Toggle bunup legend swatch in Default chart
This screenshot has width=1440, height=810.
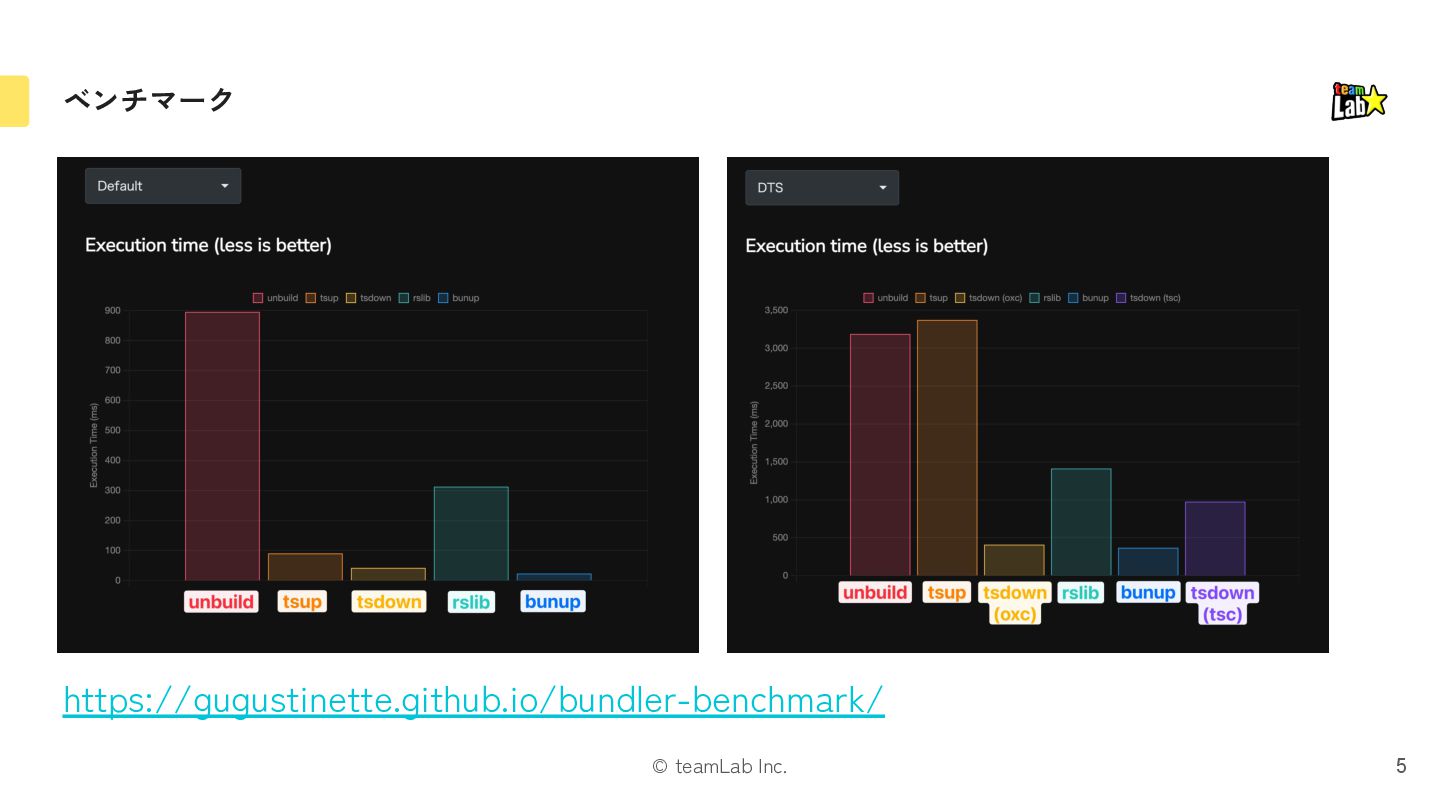[x=443, y=298]
